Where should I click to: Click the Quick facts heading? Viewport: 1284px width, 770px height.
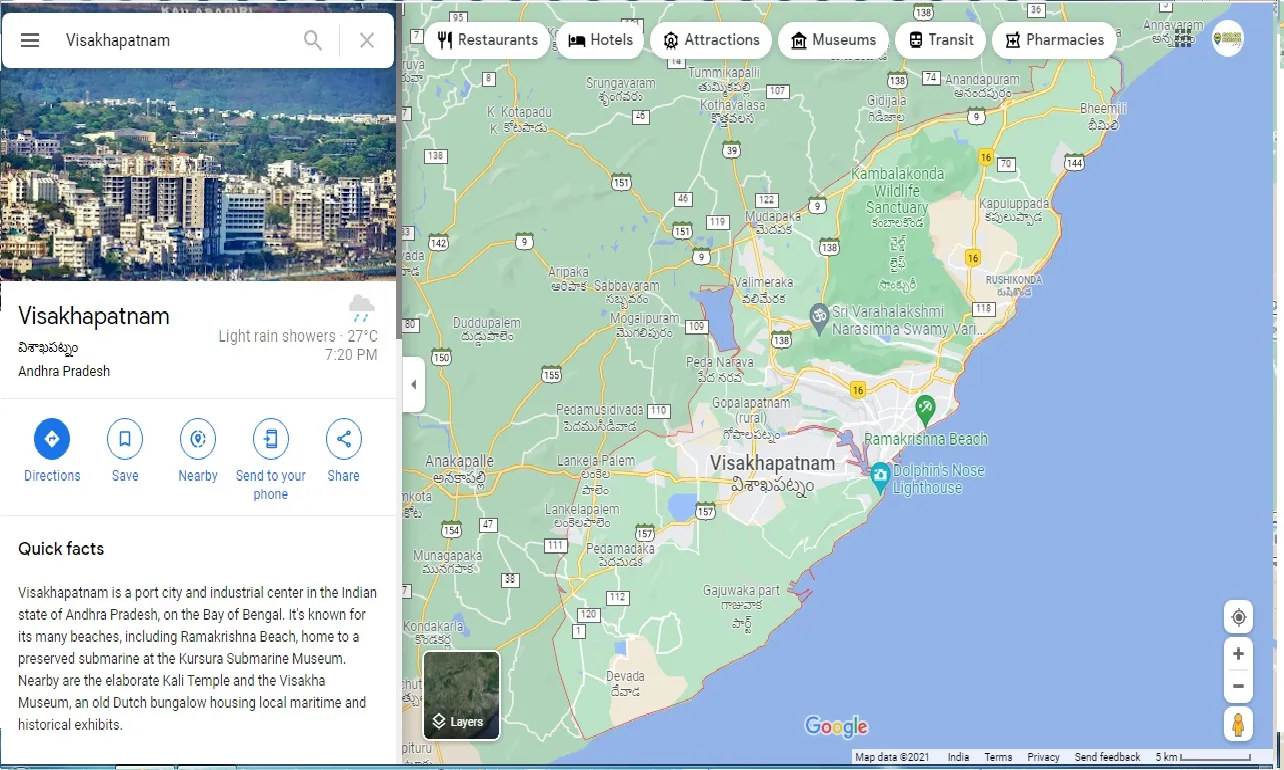(x=61, y=549)
